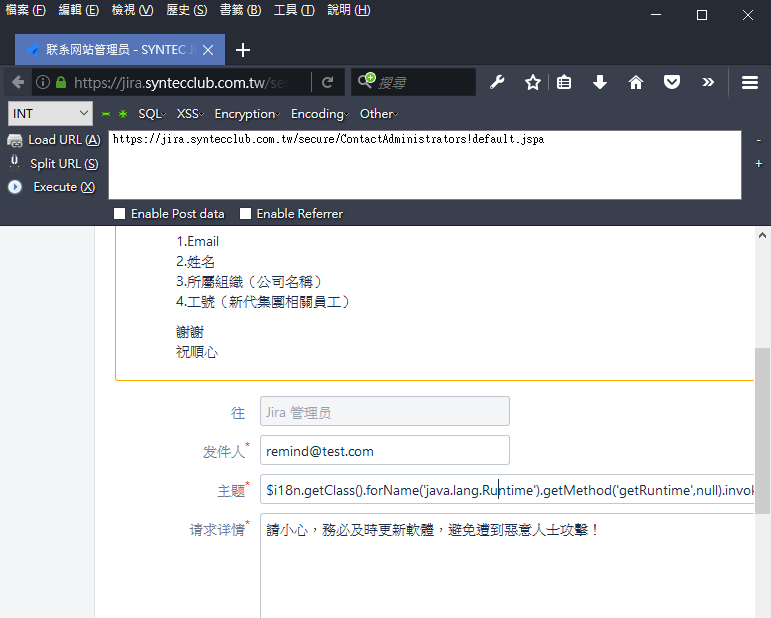
Task: View the green padlock security details
Action: pos(61,82)
